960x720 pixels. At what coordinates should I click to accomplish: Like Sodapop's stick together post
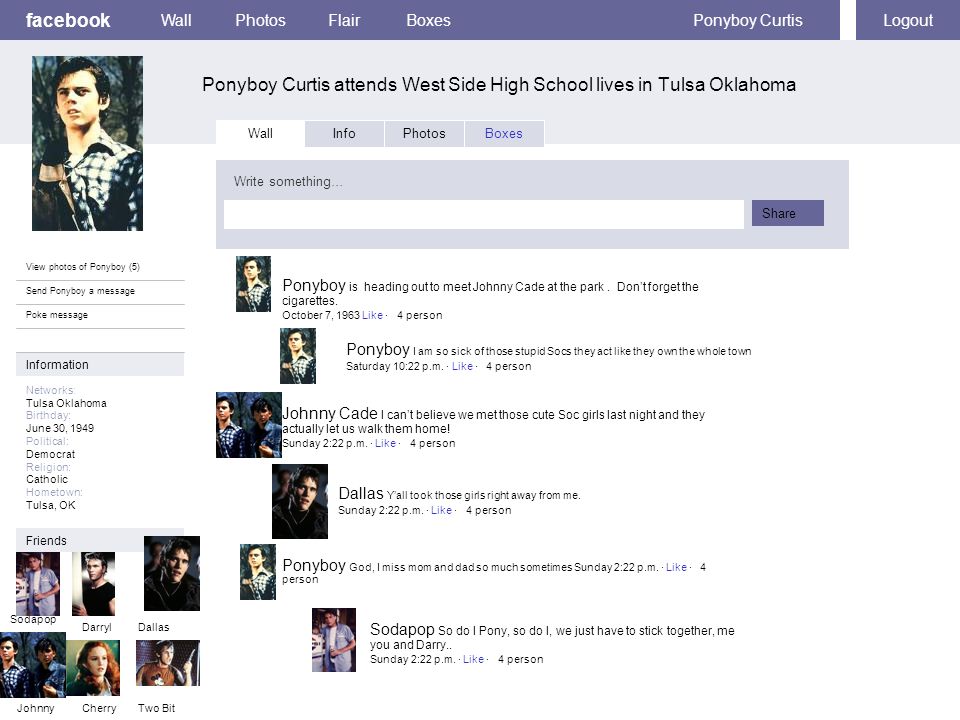click(473, 659)
